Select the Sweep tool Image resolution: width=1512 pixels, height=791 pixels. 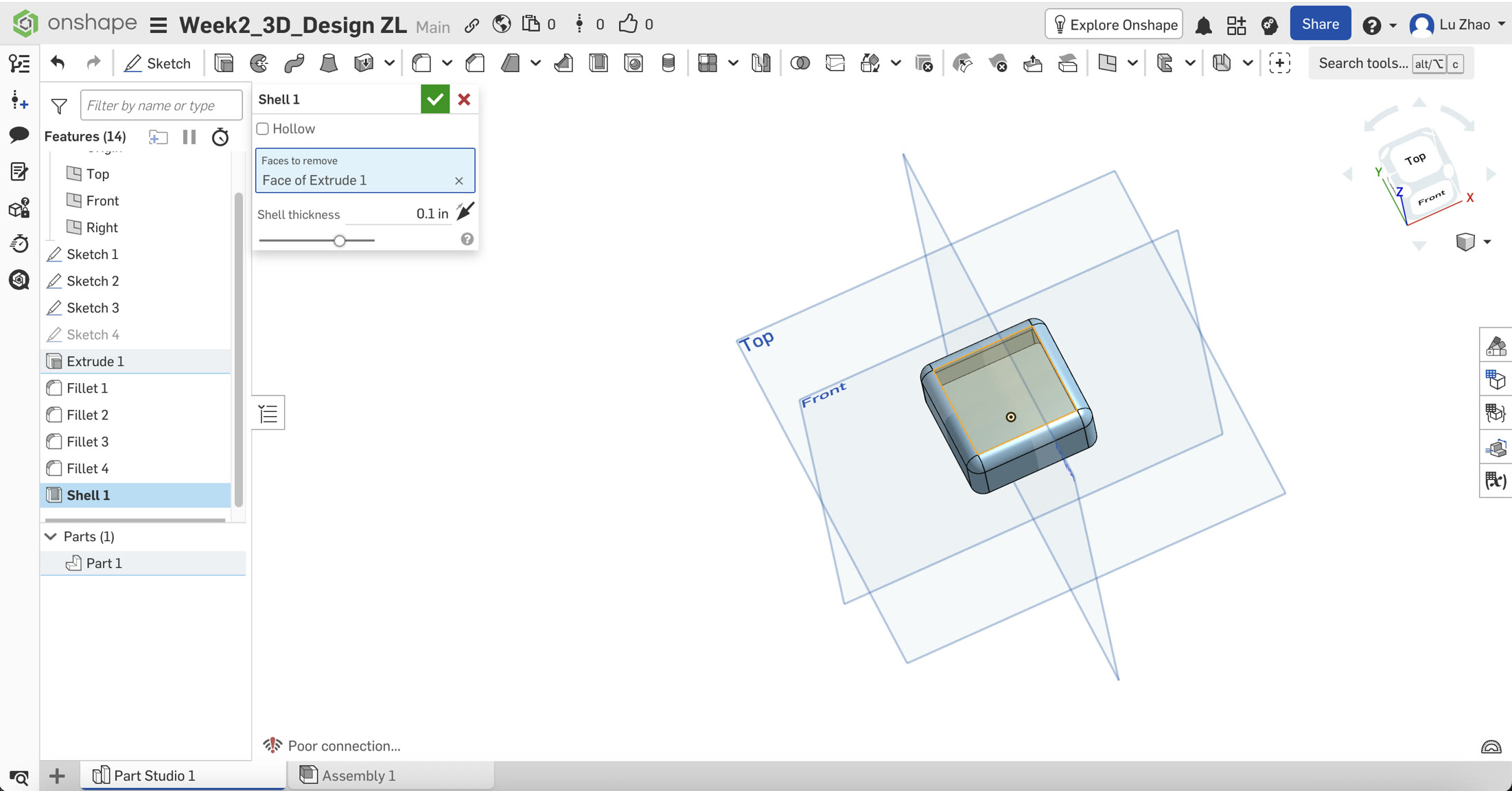(294, 62)
